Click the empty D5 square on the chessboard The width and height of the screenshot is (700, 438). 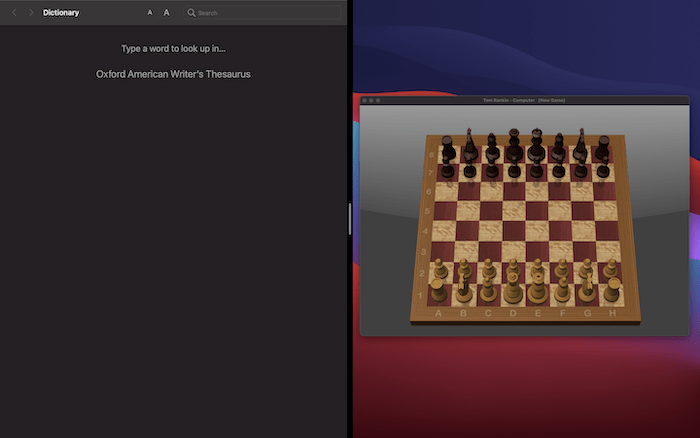pos(514,211)
